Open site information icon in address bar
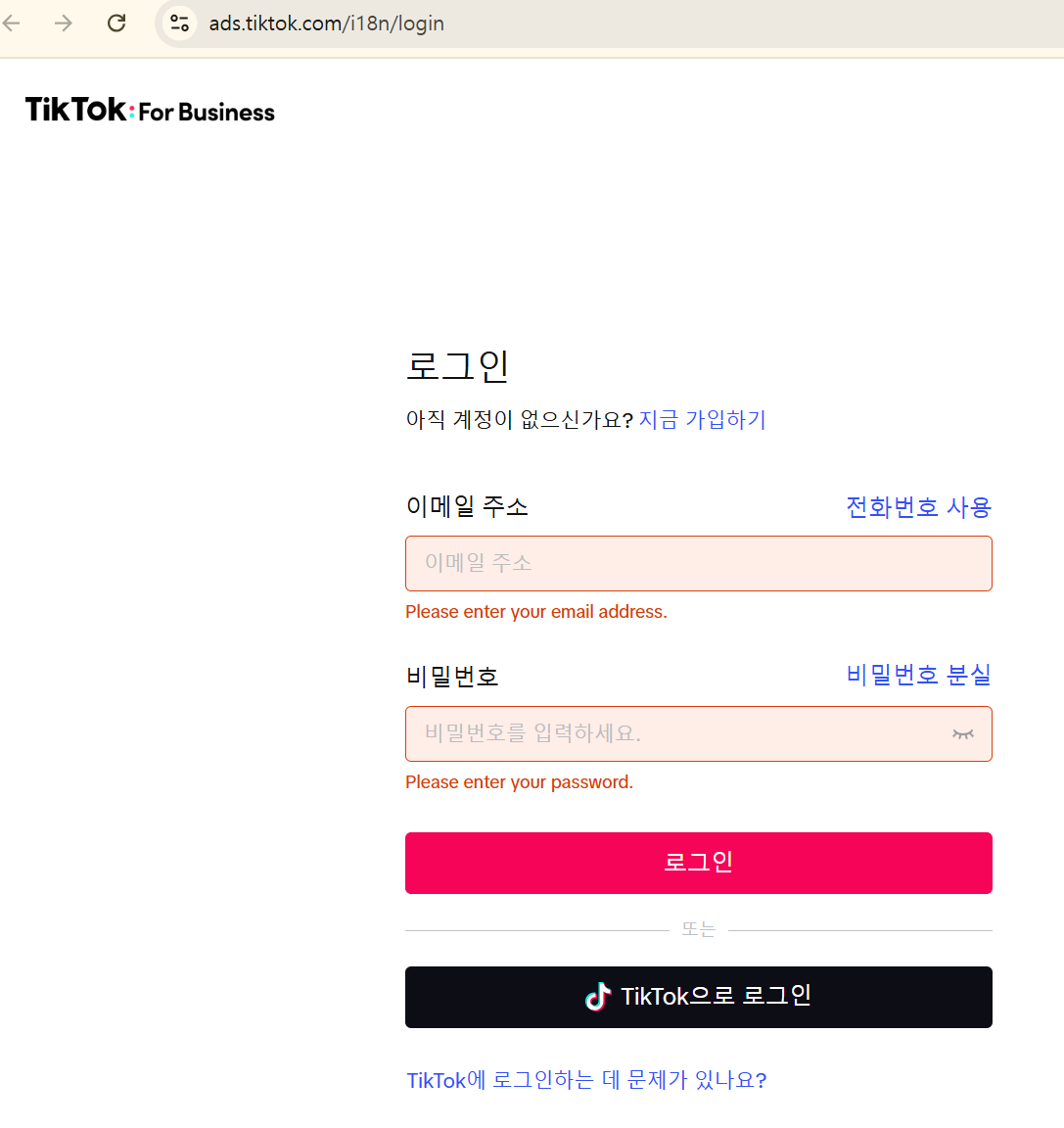The height and width of the screenshot is (1128, 1064). [x=180, y=23]
